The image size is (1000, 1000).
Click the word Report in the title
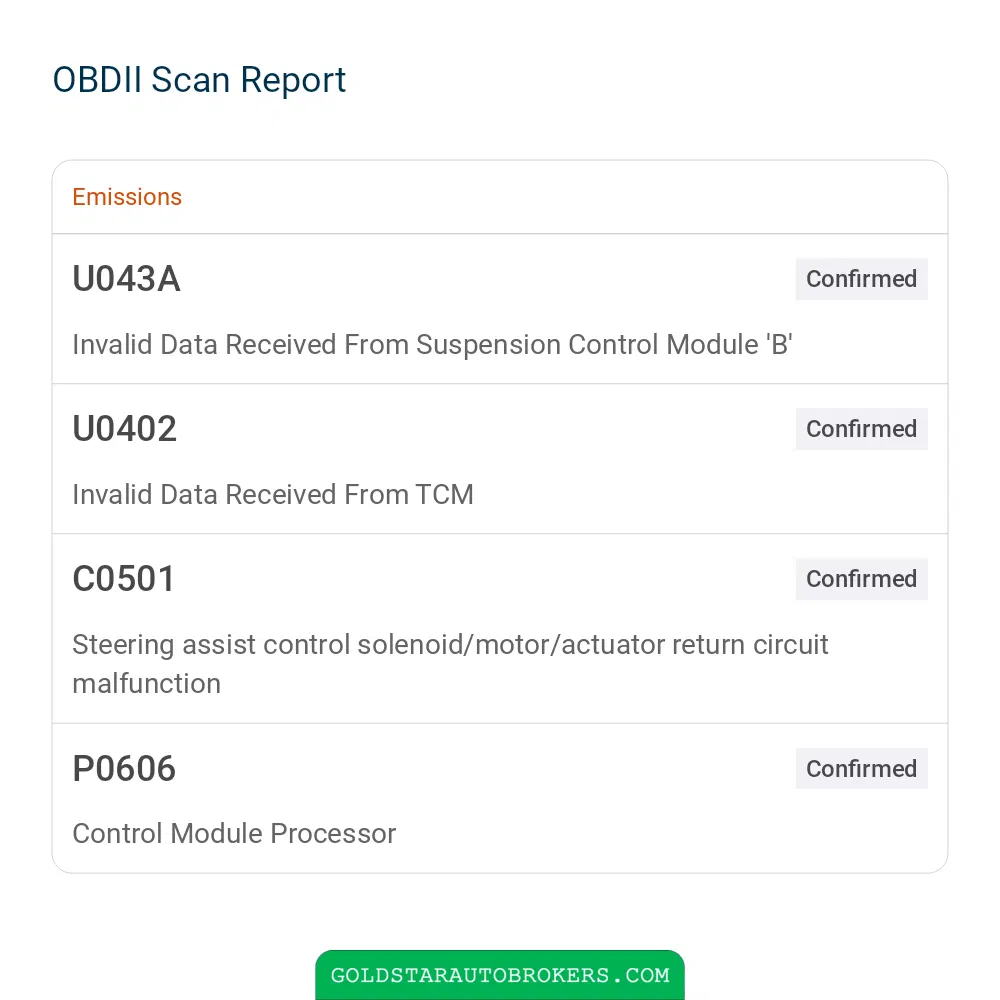click(x=293, y=82)
